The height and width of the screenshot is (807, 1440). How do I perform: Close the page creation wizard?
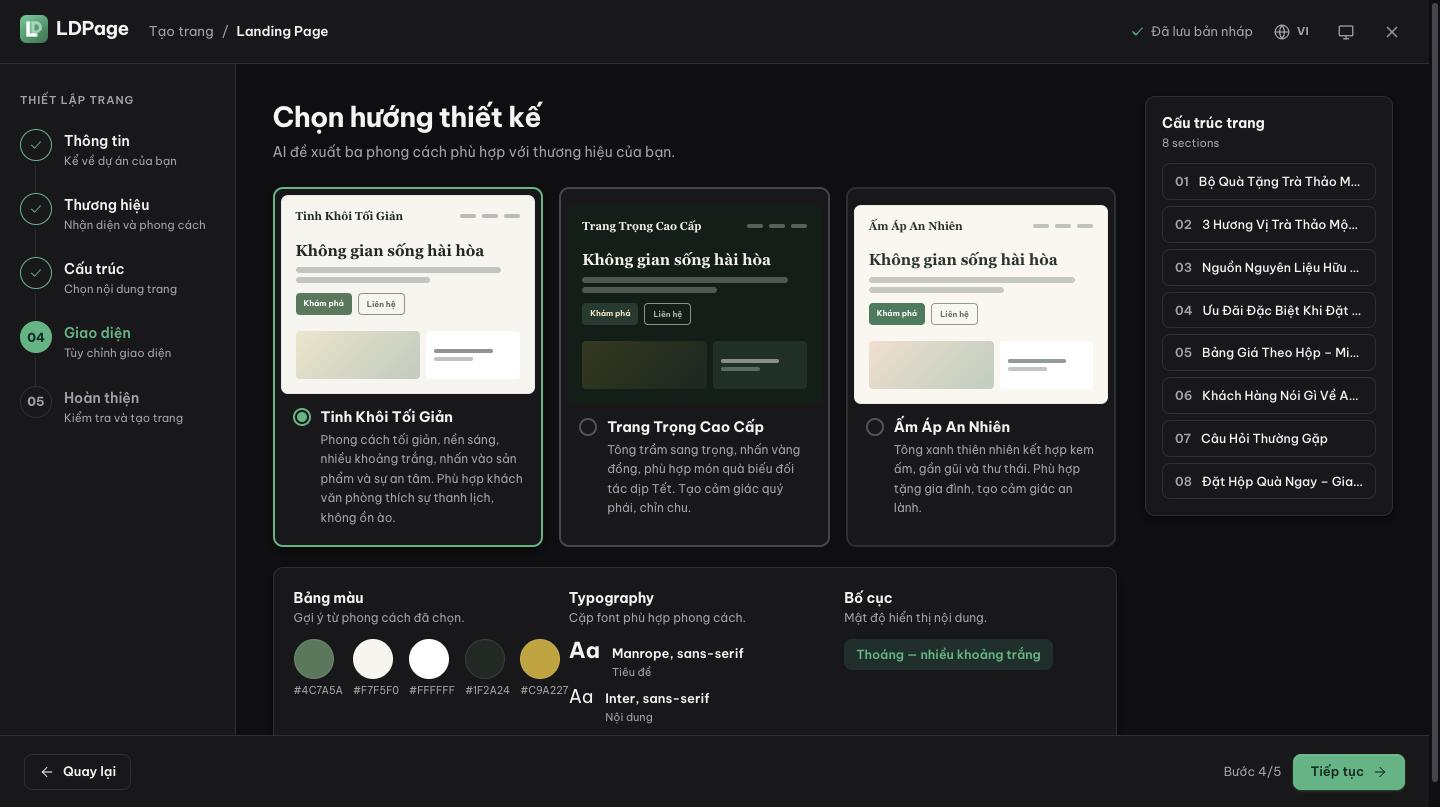(1392, 32)
